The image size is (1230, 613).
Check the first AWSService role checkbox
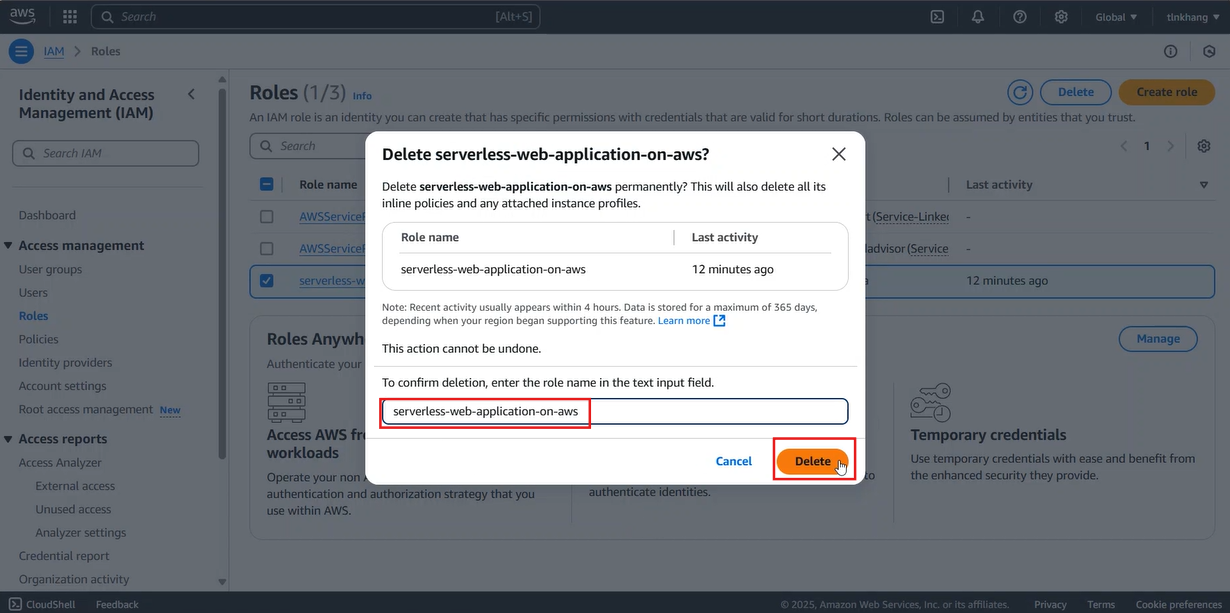coord(266,216)
